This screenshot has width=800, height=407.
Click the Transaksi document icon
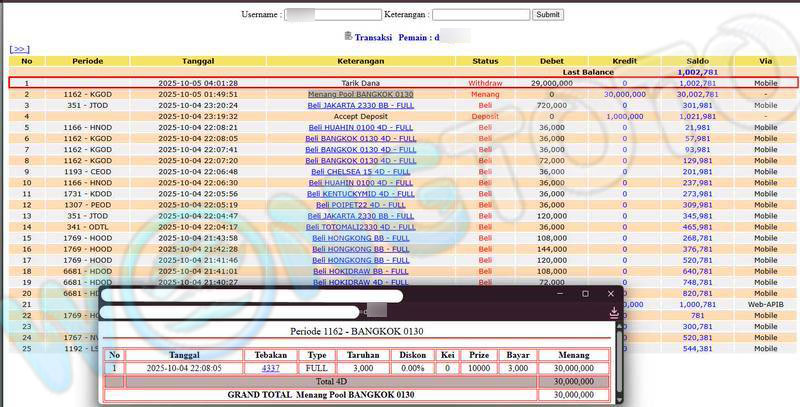tap(348, 36)
